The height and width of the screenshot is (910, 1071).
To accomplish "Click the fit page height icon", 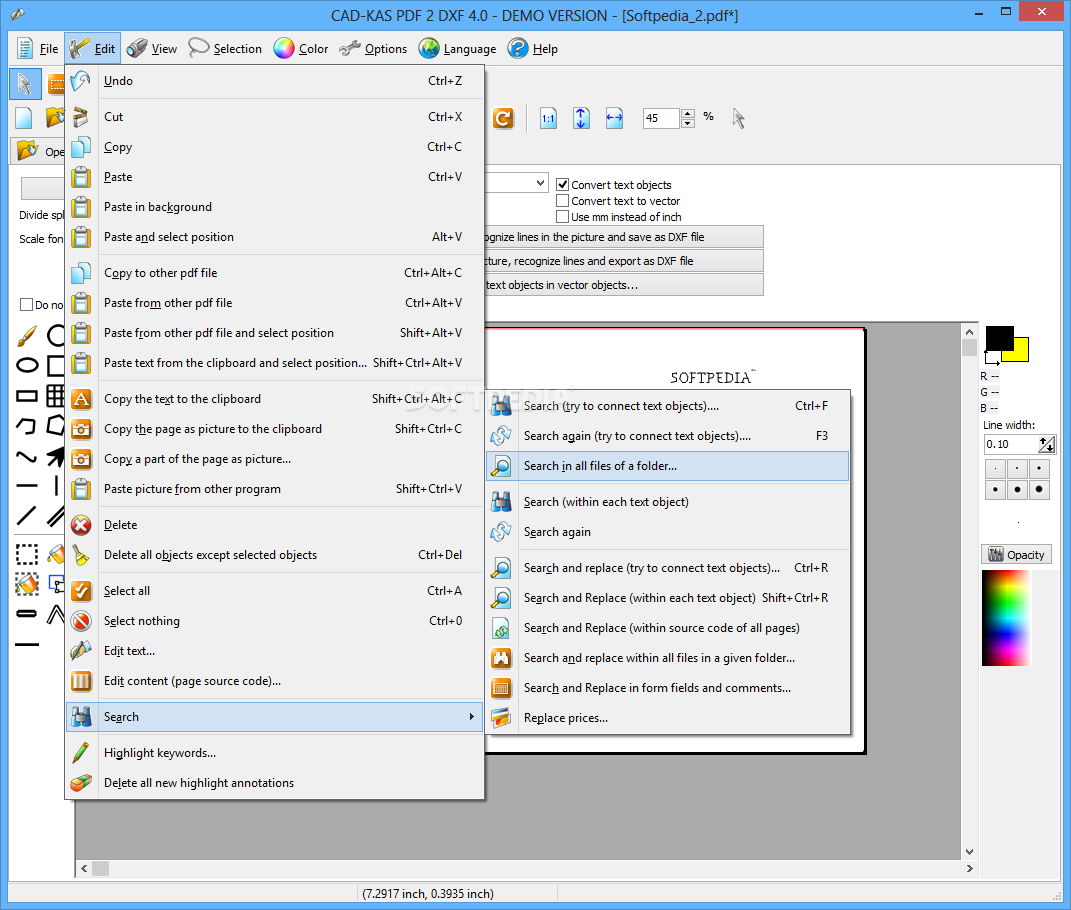I will 581,118.
